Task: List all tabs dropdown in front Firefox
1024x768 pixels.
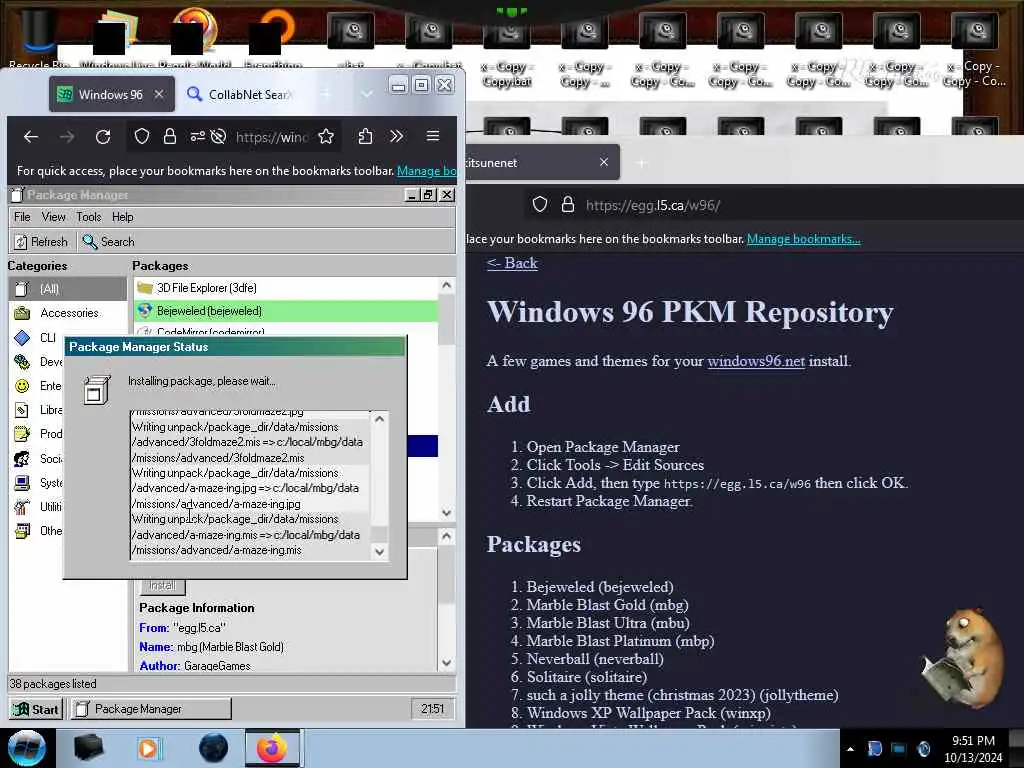Action: coord(367,95)
